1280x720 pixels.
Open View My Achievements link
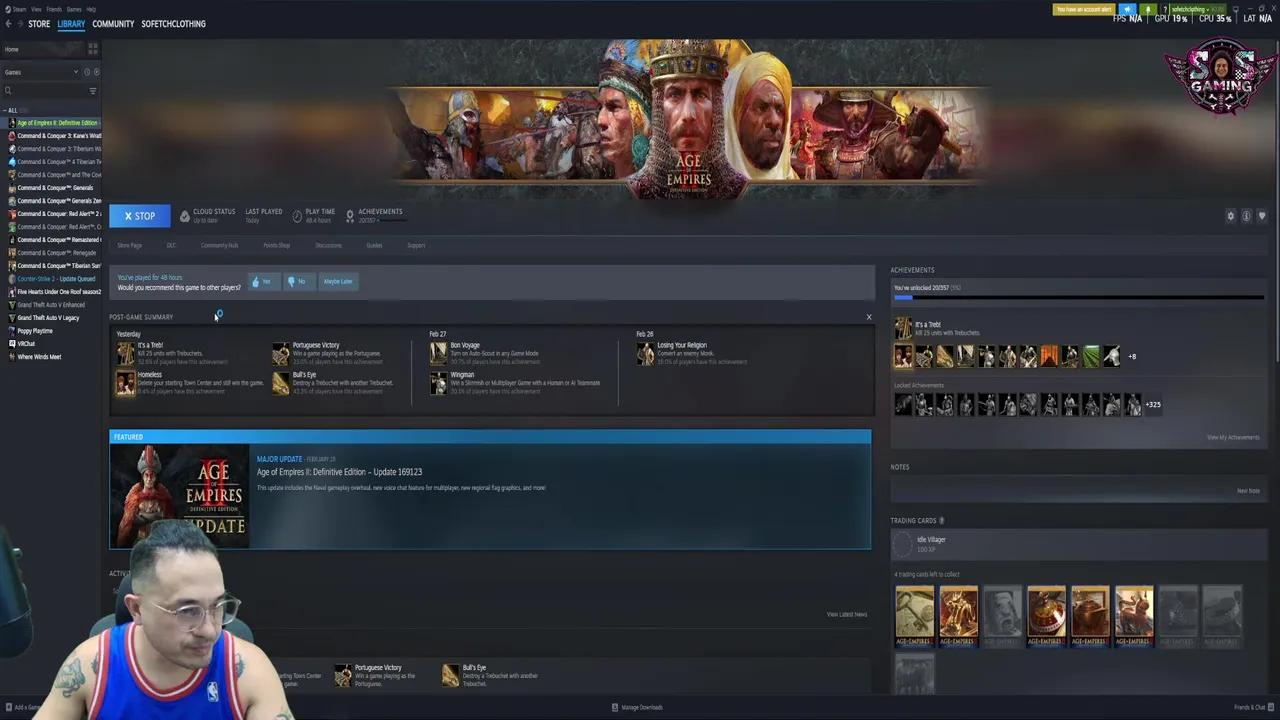click(x=1233, y=437)
